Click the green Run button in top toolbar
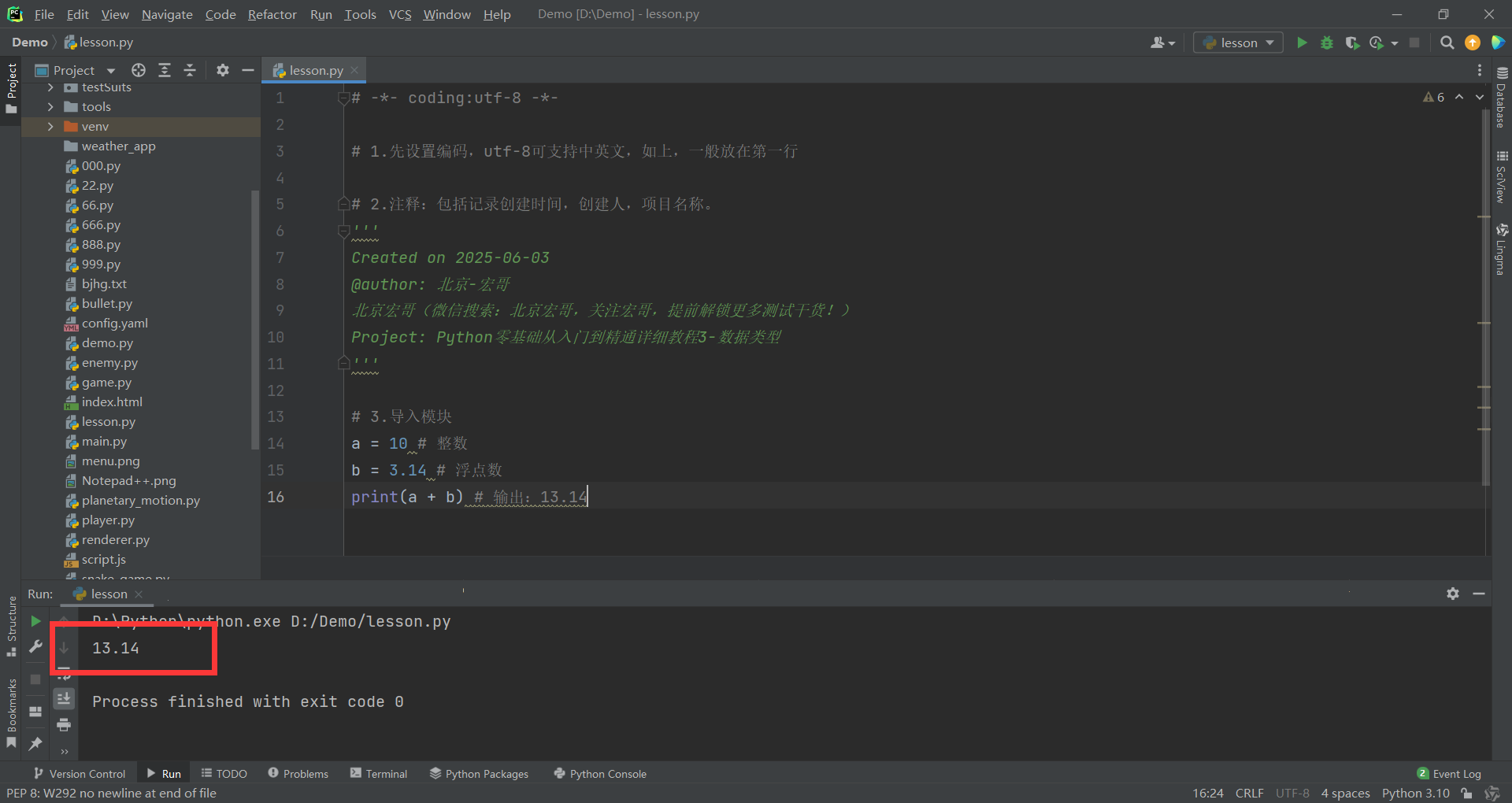The height and width of the screenshot is (803, 1512). pyautogui.click(x=1302, y=43)
